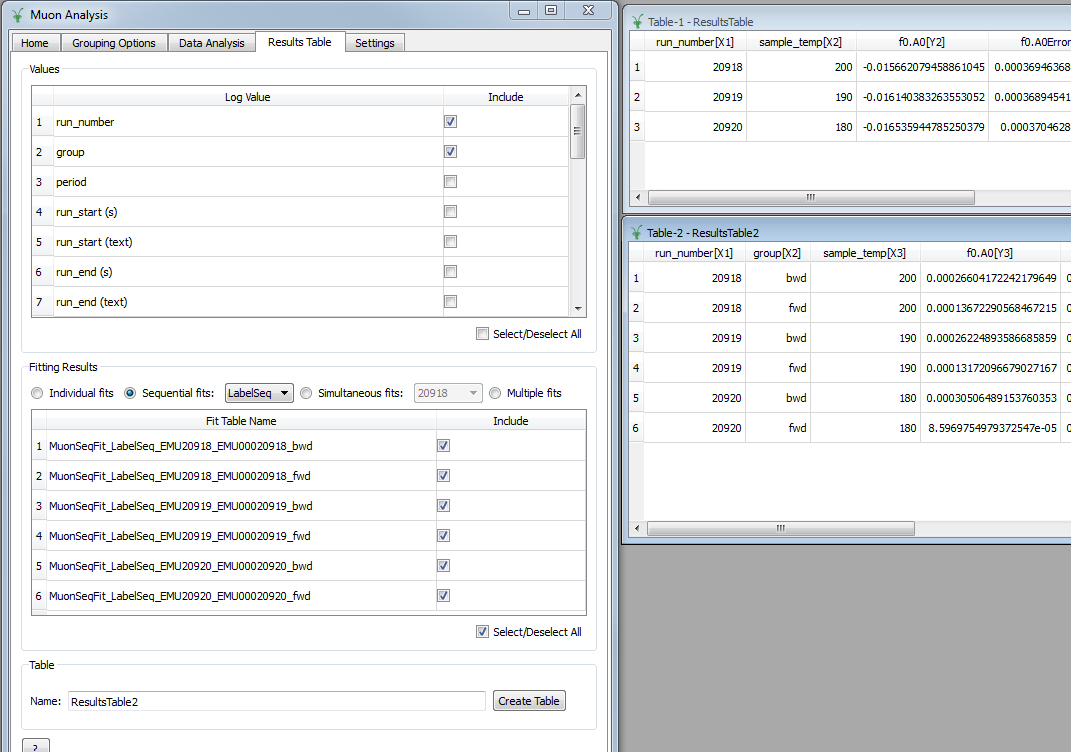Check the run_start (s) log value

450,211
